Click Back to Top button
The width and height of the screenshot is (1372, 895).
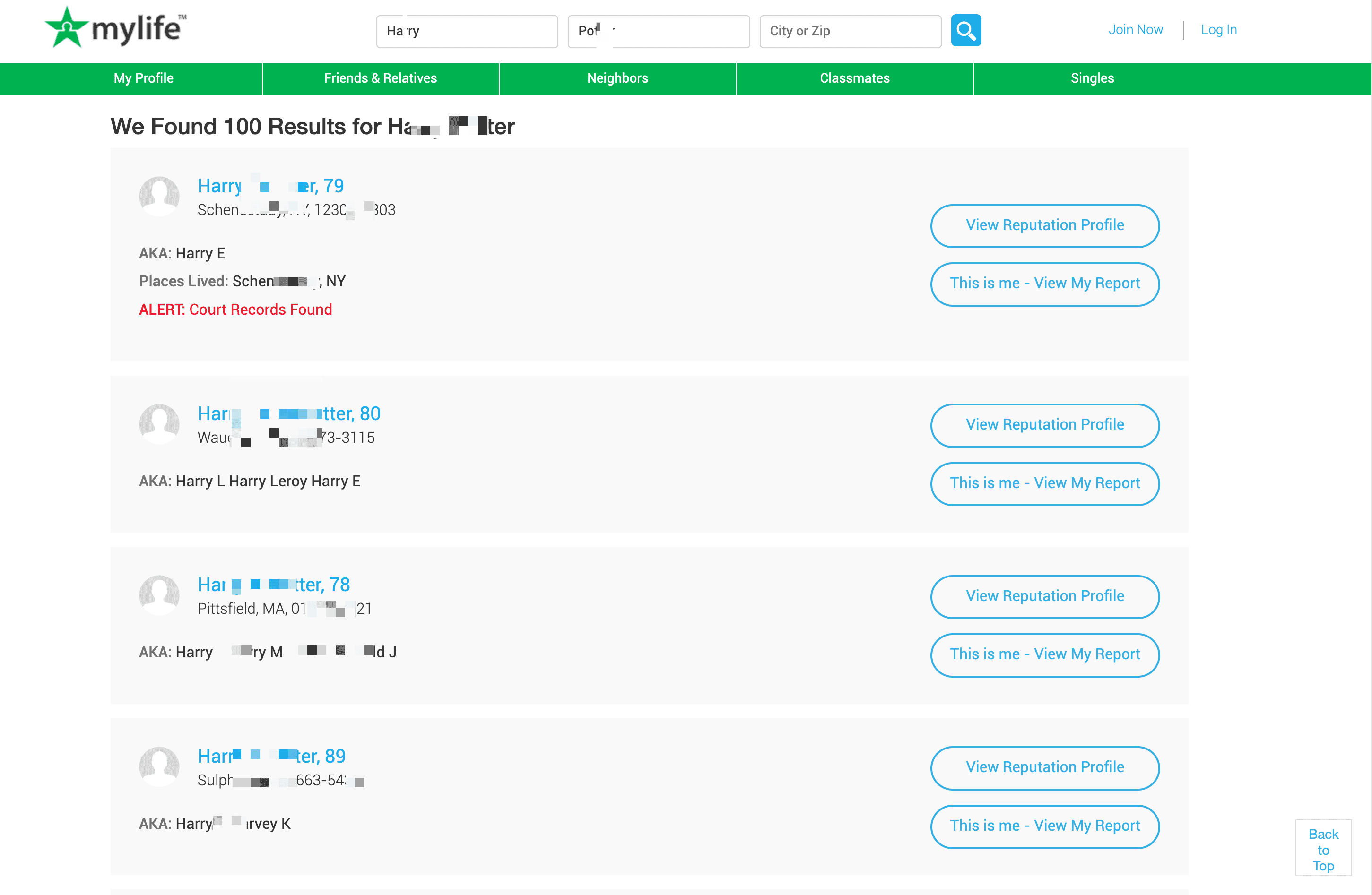[1322, 849]
